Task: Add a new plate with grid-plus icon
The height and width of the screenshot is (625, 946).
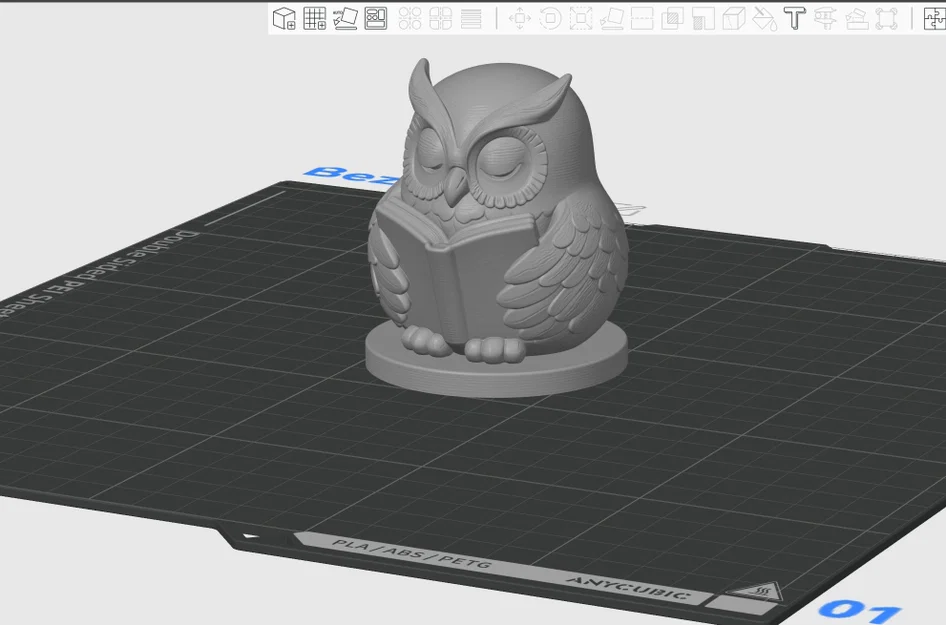Action: [315, 18]
